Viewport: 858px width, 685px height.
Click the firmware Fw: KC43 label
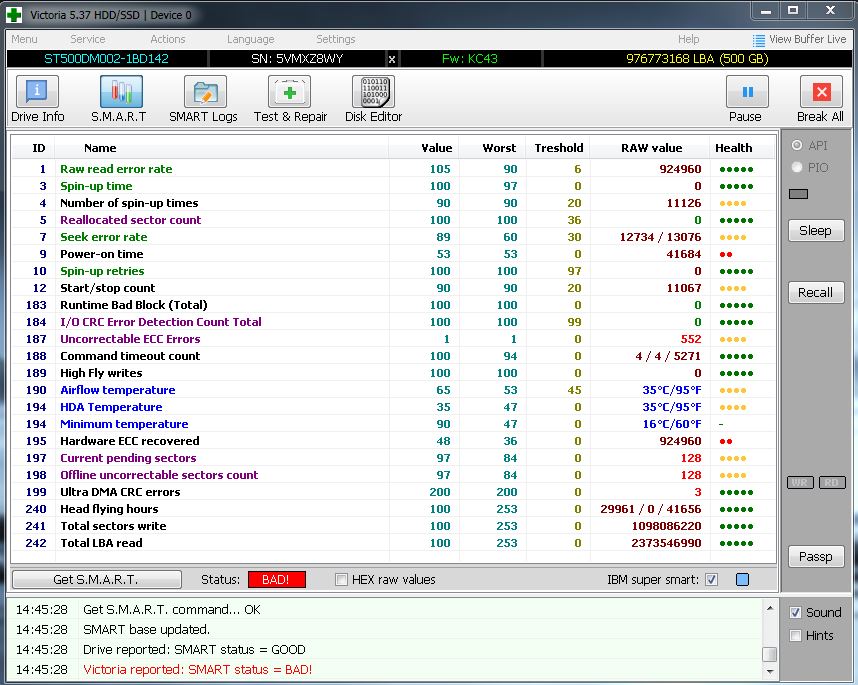click(469, 59)
